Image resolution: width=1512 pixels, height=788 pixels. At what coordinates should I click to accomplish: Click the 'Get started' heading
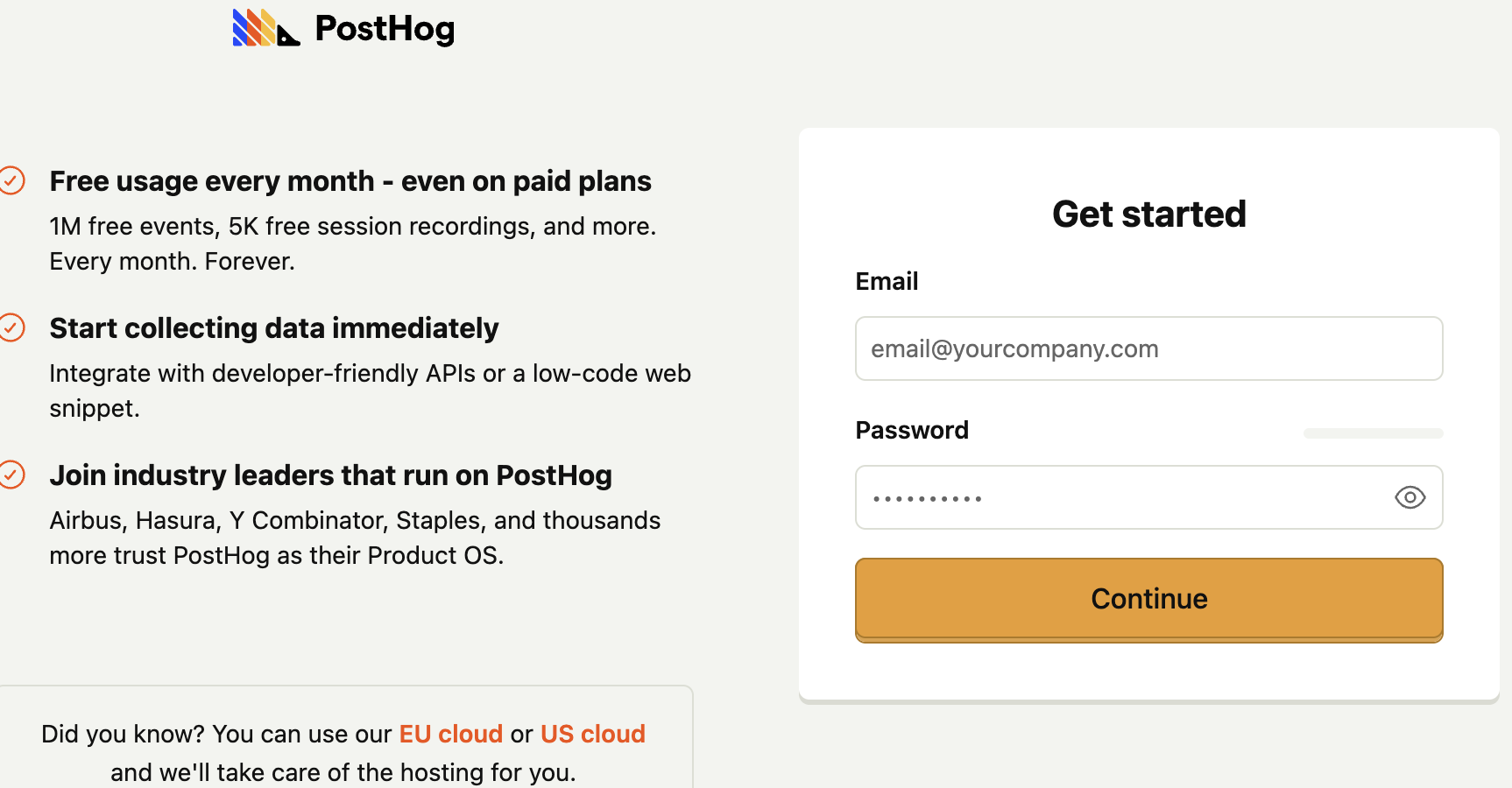(x=1148, y=214)
